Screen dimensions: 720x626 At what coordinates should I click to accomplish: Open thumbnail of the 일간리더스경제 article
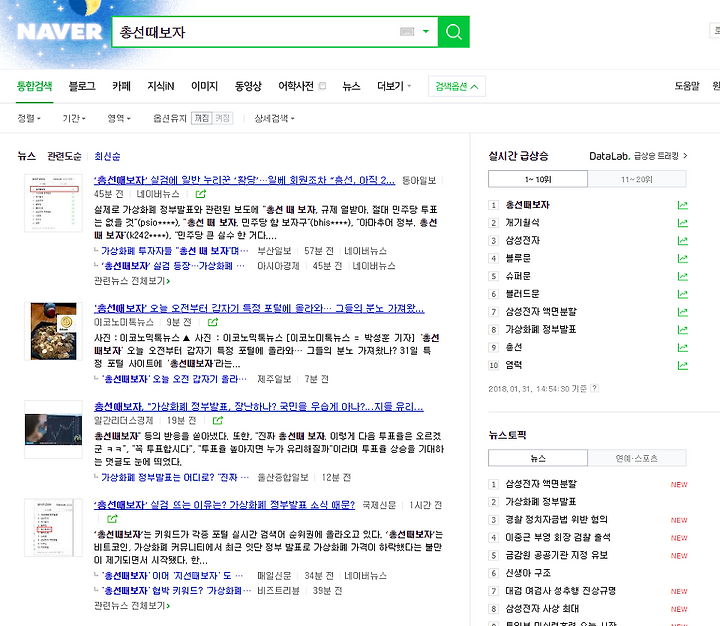[53, 429]
